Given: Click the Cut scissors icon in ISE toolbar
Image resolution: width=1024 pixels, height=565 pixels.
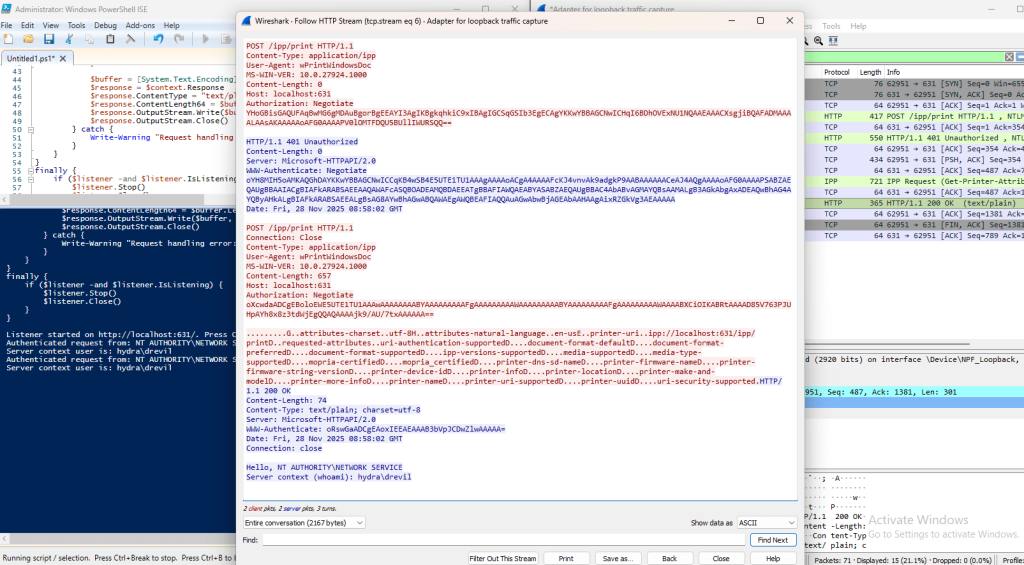Looking at the screenshot, I should click(x=70, y=39).
